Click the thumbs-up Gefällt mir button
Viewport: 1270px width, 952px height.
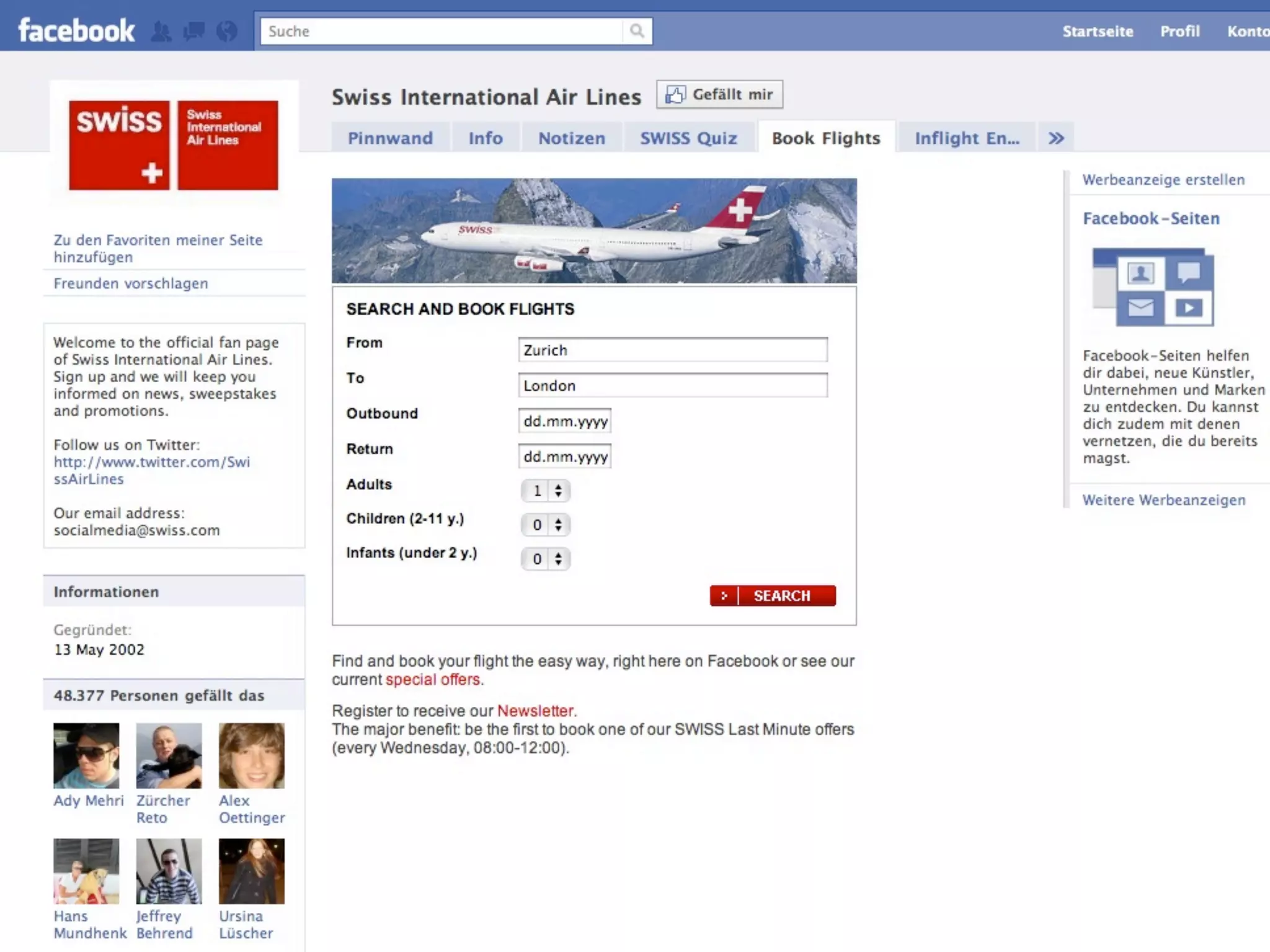click(719, 94)
